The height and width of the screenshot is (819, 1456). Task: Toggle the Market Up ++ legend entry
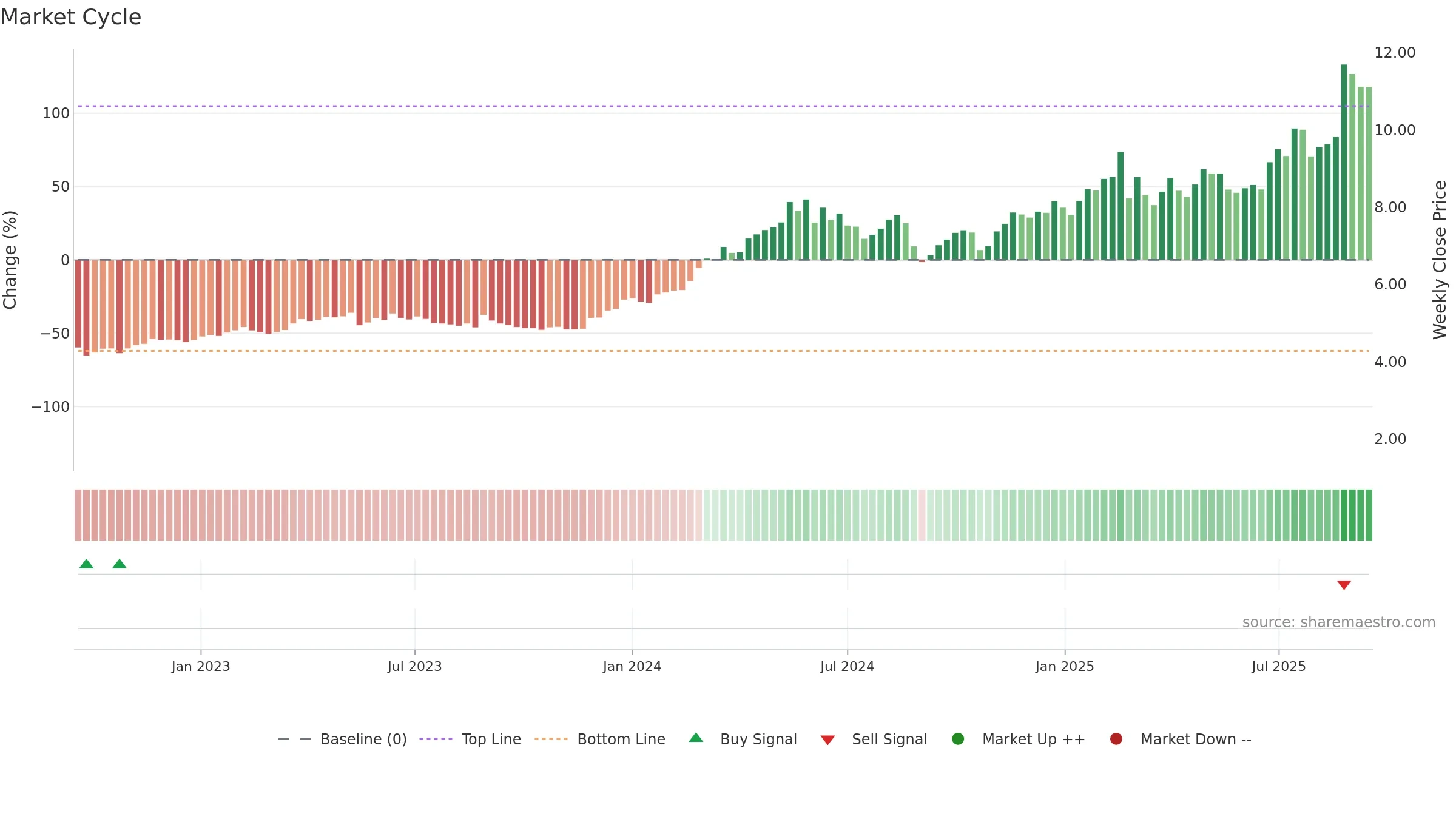click(x=1019, y=739)
